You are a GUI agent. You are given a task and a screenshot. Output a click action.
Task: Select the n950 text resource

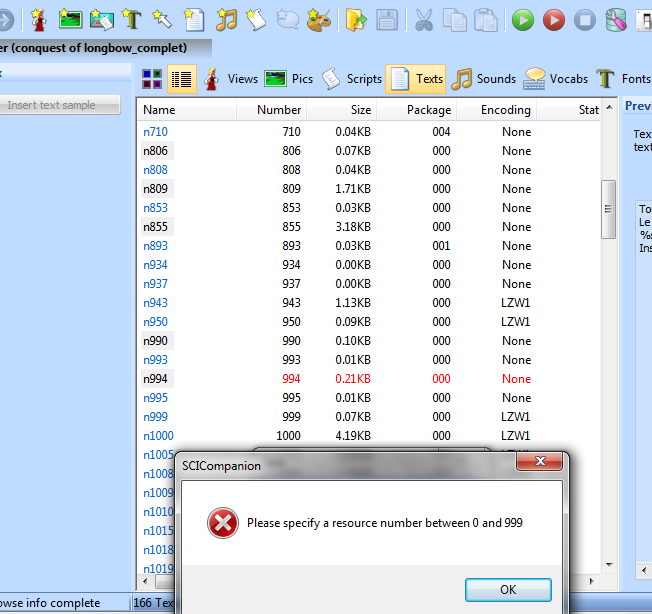[x=155, y=322]
